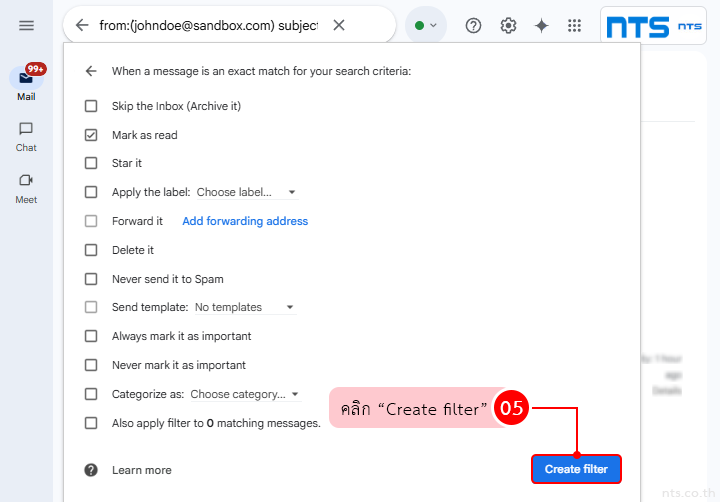720x502 pixels.
Task: Open the active status indicator dropdown
Action: [426, 25]
